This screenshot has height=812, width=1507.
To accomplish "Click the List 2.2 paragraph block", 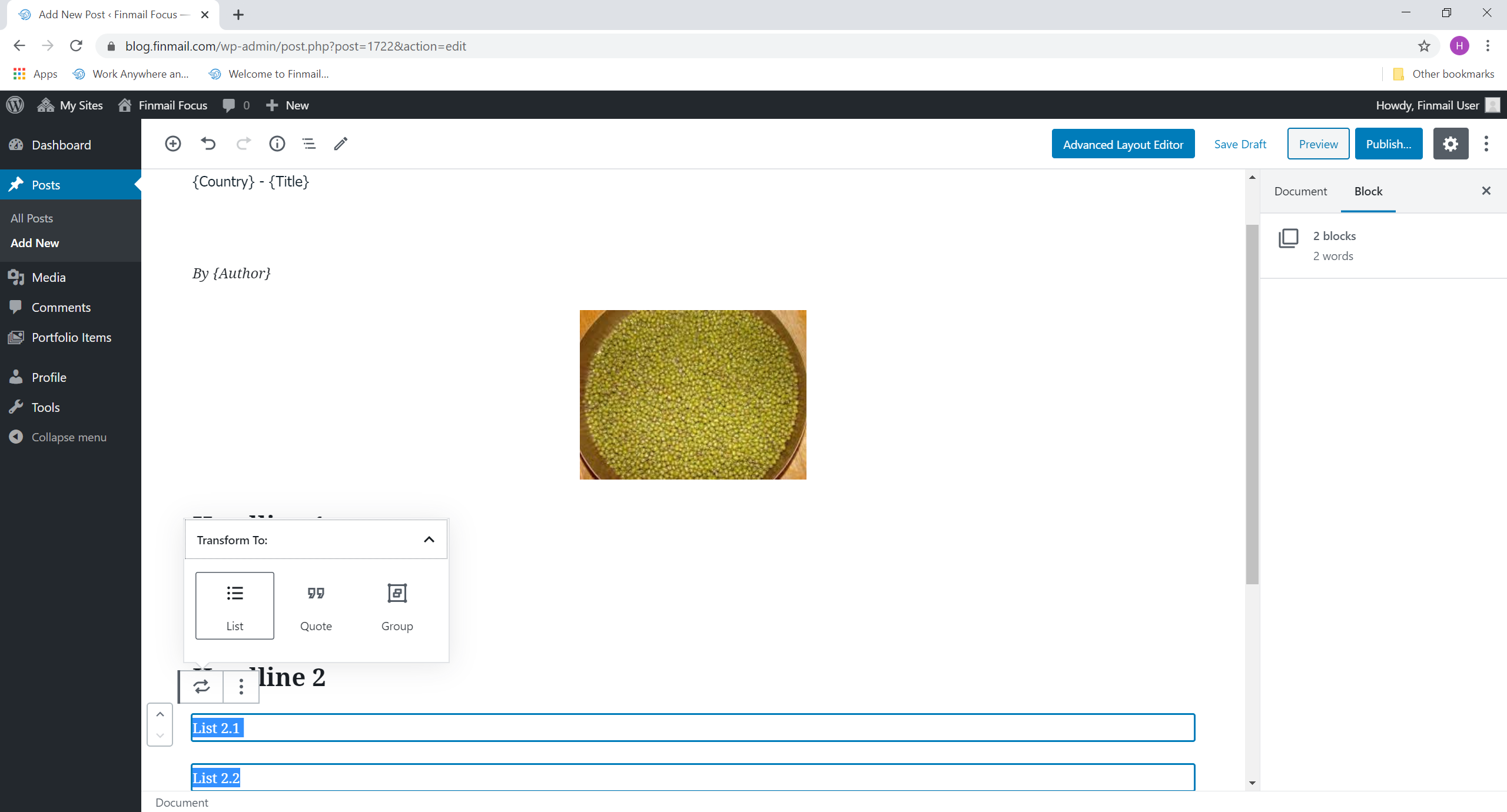I will 693,777.
